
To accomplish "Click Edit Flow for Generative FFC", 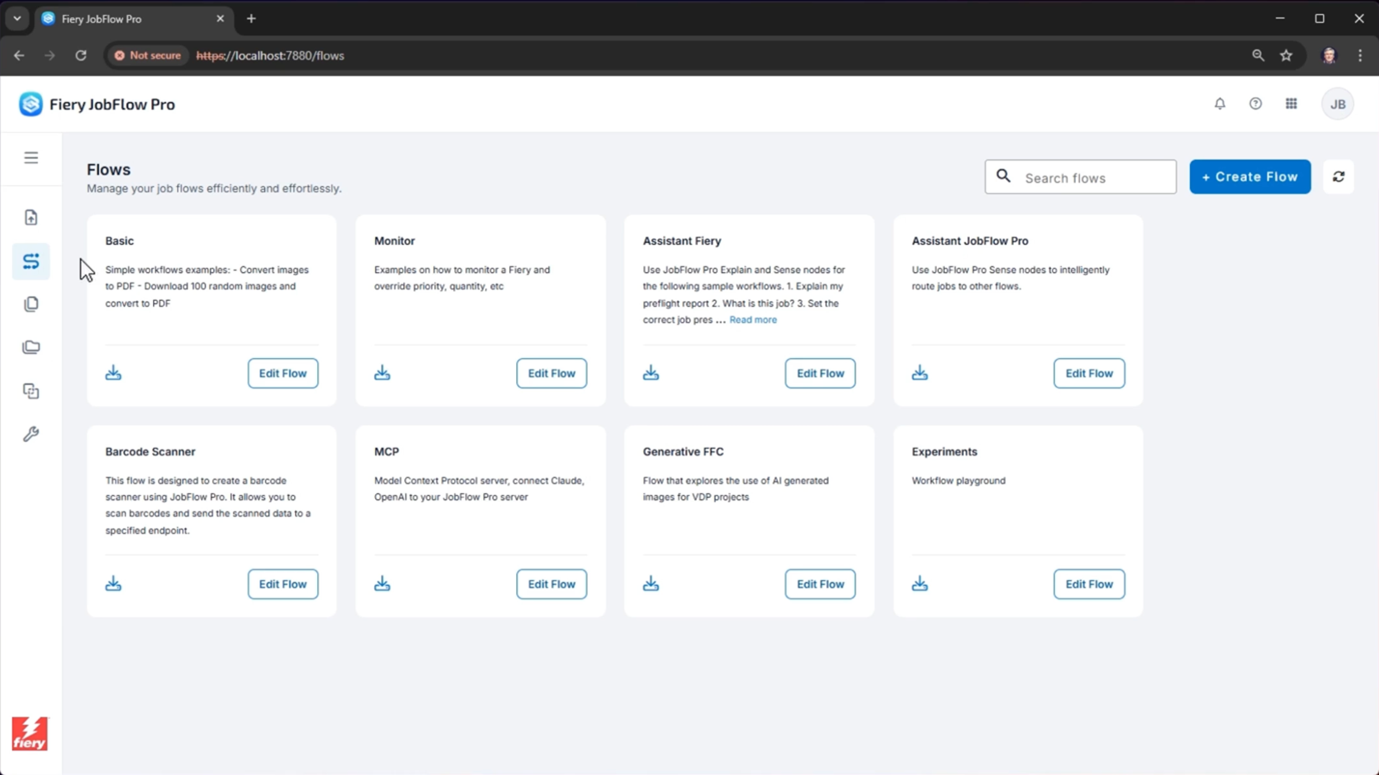I will (x=819, y=584).
